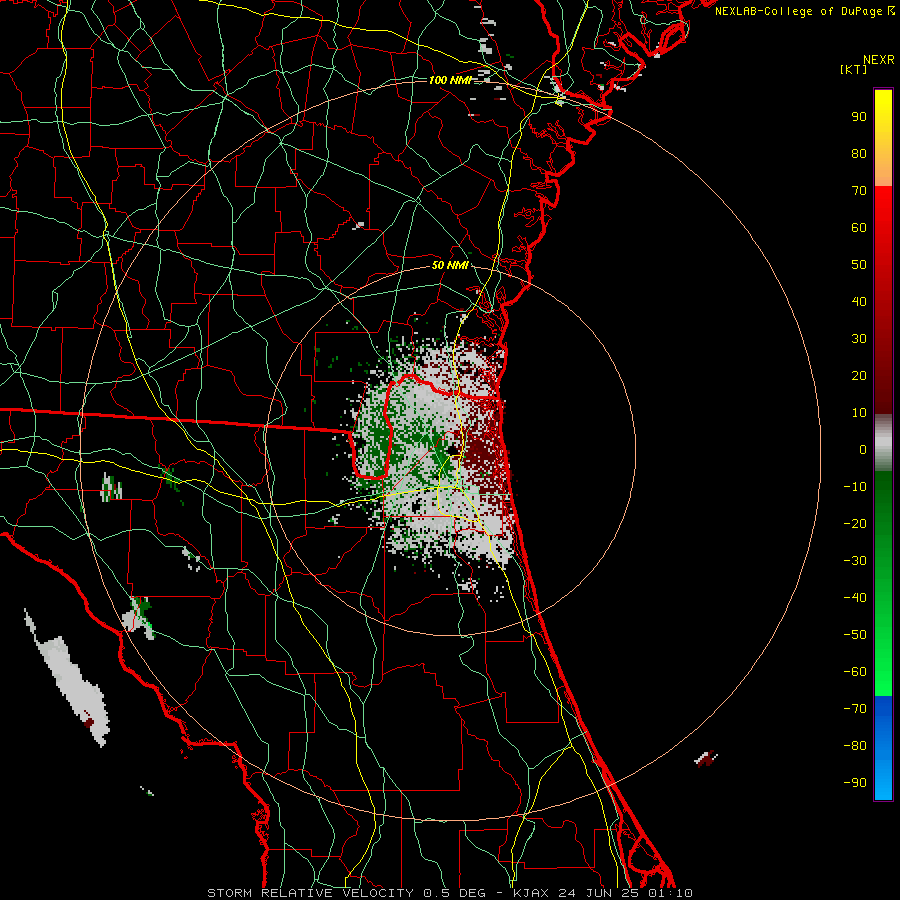Click the -20 knot scale label
Image resolution: width=900 pixels, height=900 pixels.
click(855, 524)
